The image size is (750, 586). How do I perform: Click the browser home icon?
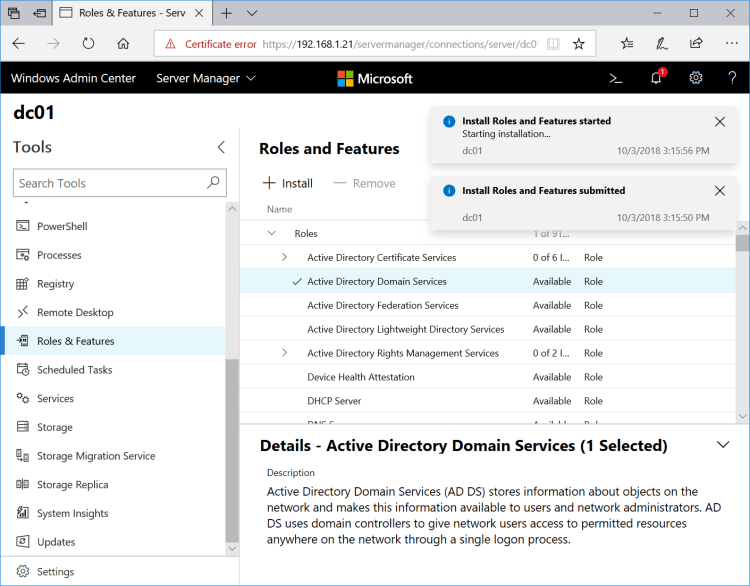tap(123, 44)
